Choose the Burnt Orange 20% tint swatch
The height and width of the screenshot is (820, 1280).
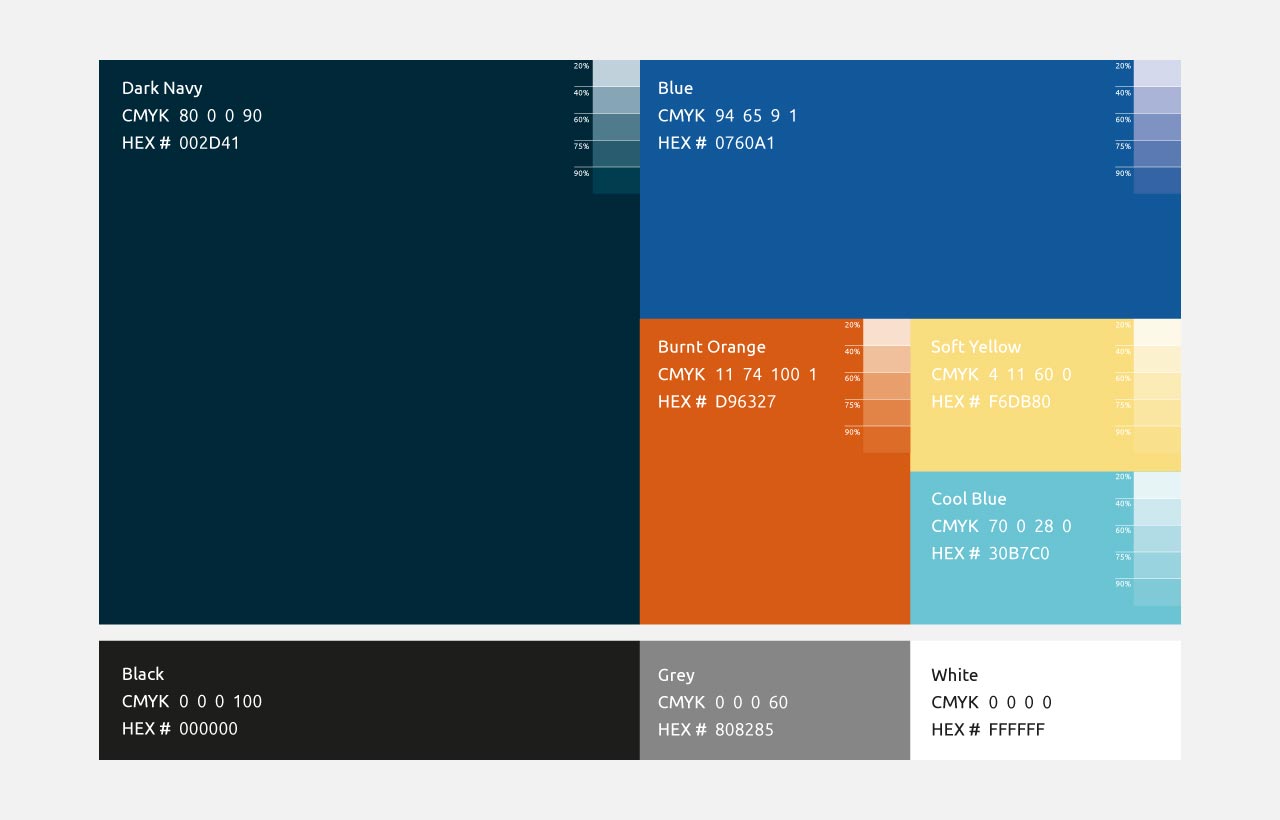[886, 332]
